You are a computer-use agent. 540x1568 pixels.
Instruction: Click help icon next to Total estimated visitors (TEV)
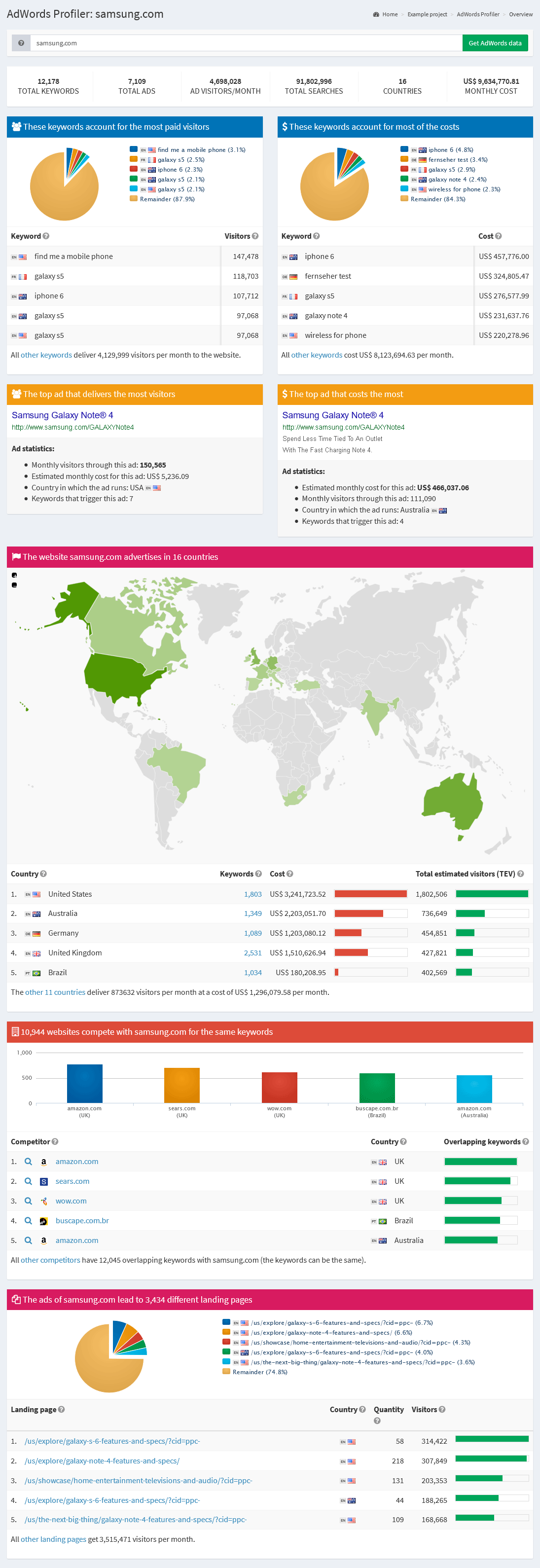coord(520,874)
